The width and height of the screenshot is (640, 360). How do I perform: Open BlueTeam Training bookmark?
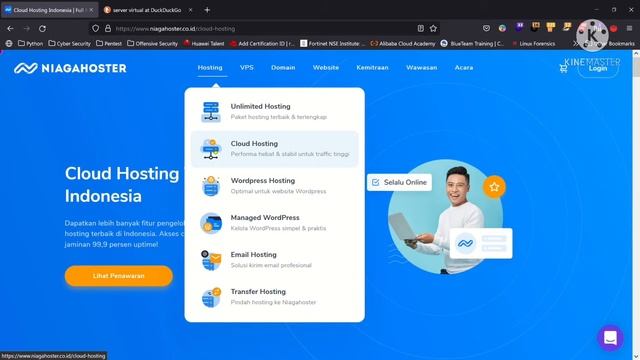tap(472, 43)
